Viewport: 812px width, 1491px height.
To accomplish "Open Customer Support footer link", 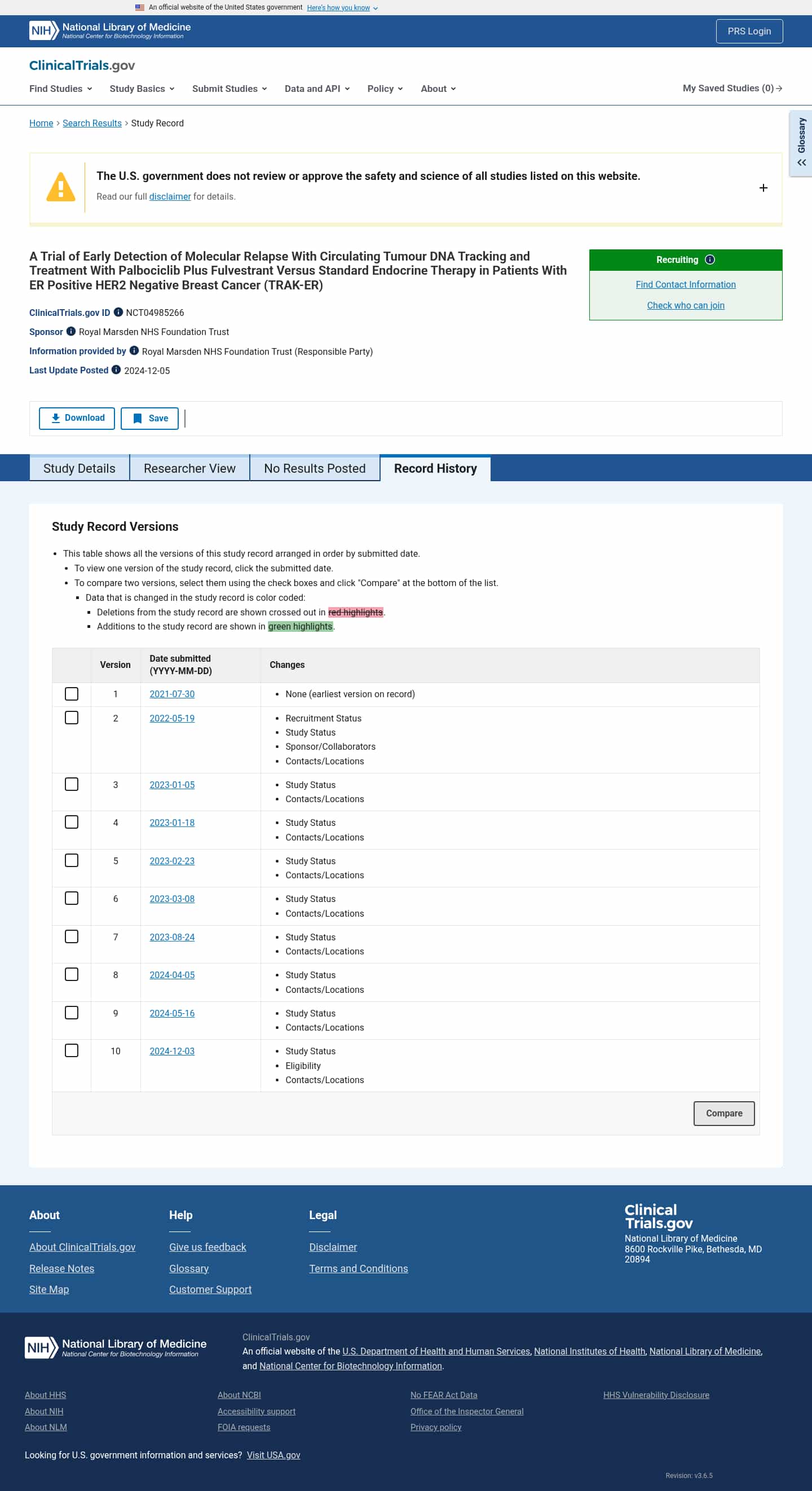I will [x=210, y=1290].
